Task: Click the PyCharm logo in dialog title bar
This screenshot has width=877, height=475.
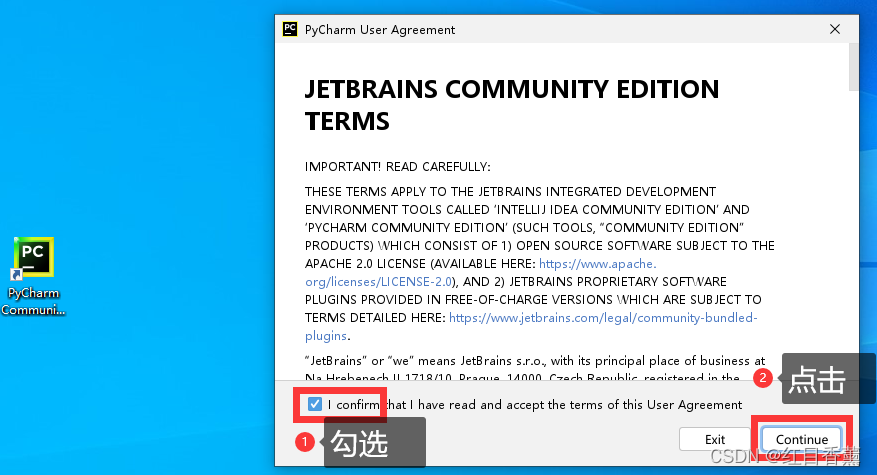Action: click(x=290, y=29)
